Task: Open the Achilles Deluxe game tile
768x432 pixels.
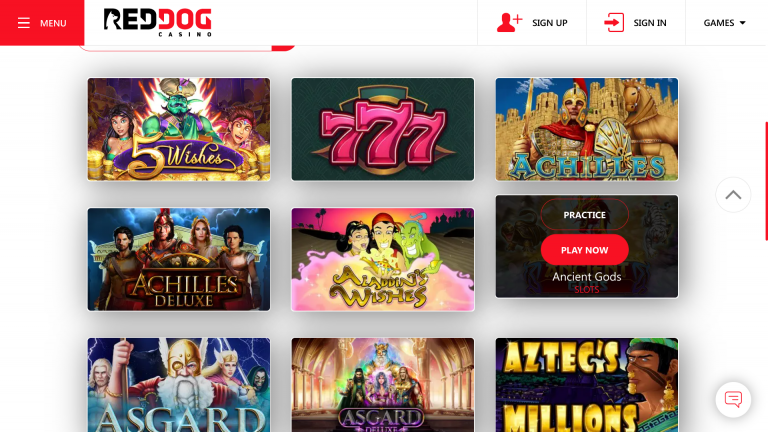Action: [x=179, y=259]
